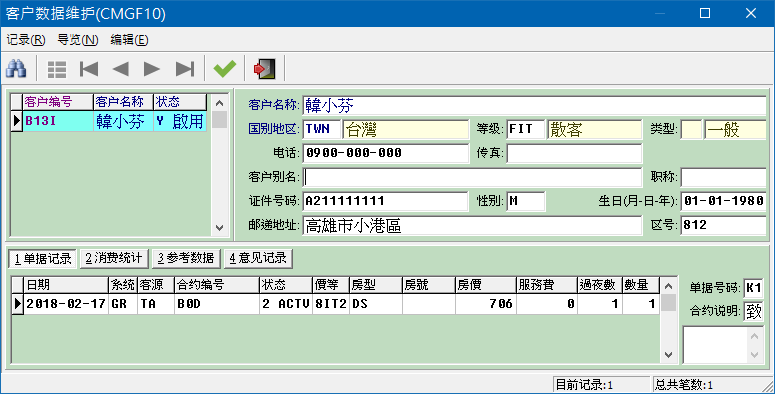Click the 服務費 column header
This screenshot has height=394, width=775.
pos(547,285)
